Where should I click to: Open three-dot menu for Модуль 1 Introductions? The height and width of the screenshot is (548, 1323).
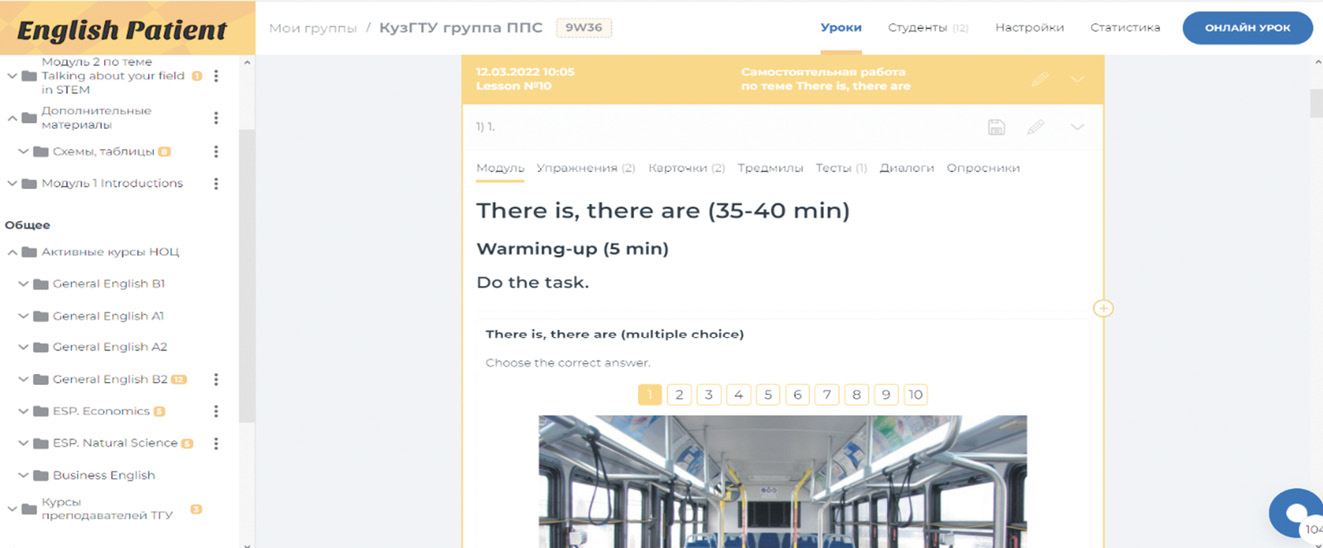tap(216, 184)
